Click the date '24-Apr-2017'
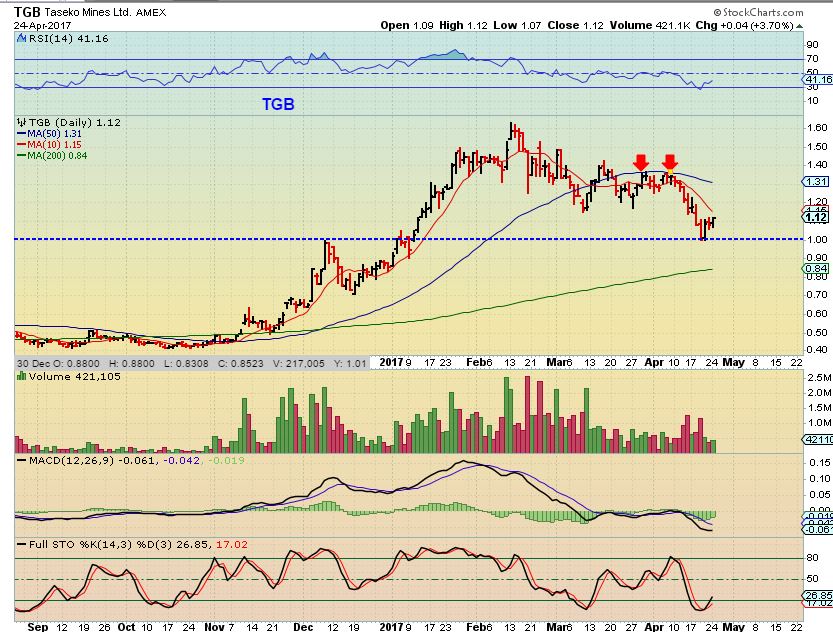This screenshot has width=833, height=632. pos(42,25)
